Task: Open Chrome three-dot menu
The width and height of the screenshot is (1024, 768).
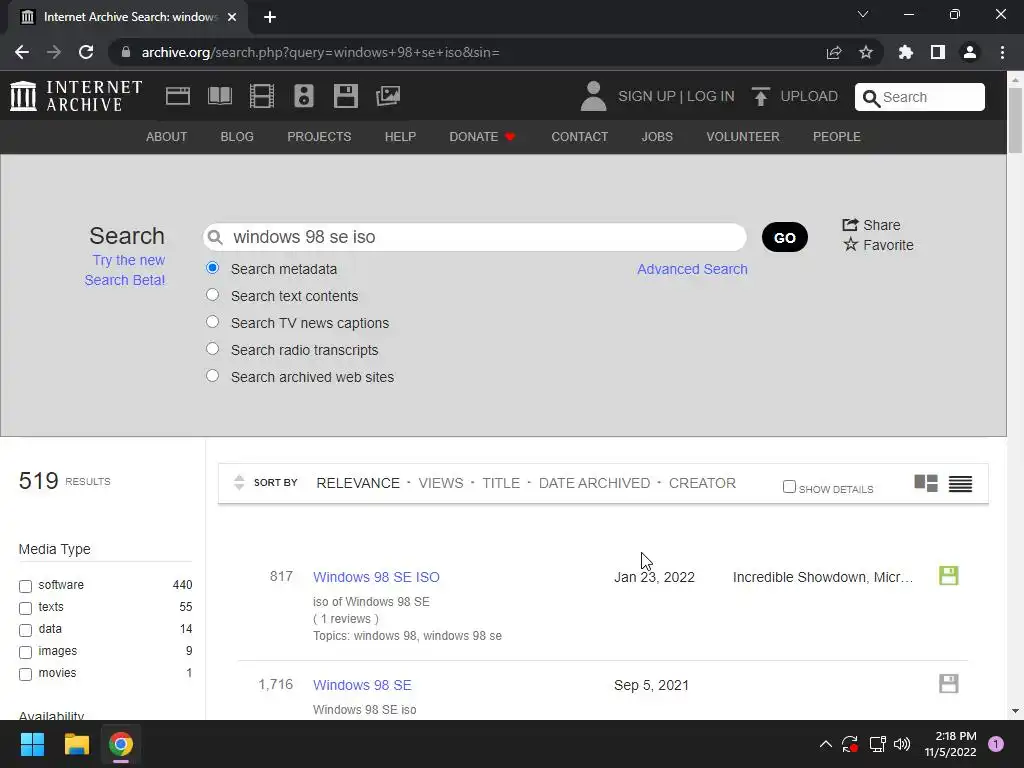Action: pyautogui.click(x=1002, y=52)
